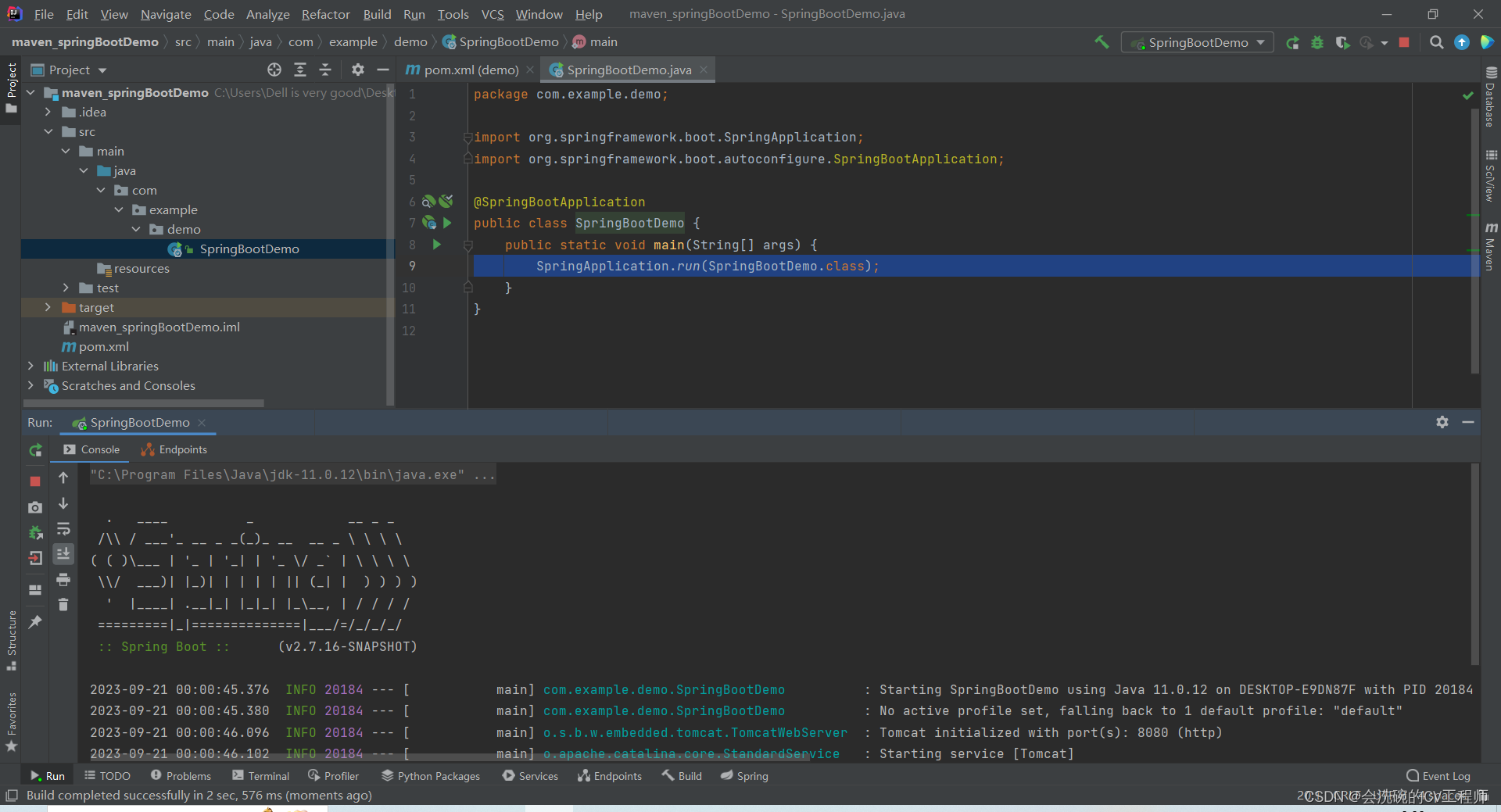This screenshot has height=812, width=1501.
Task: Collapse the src folder
Action: point(48,131)
